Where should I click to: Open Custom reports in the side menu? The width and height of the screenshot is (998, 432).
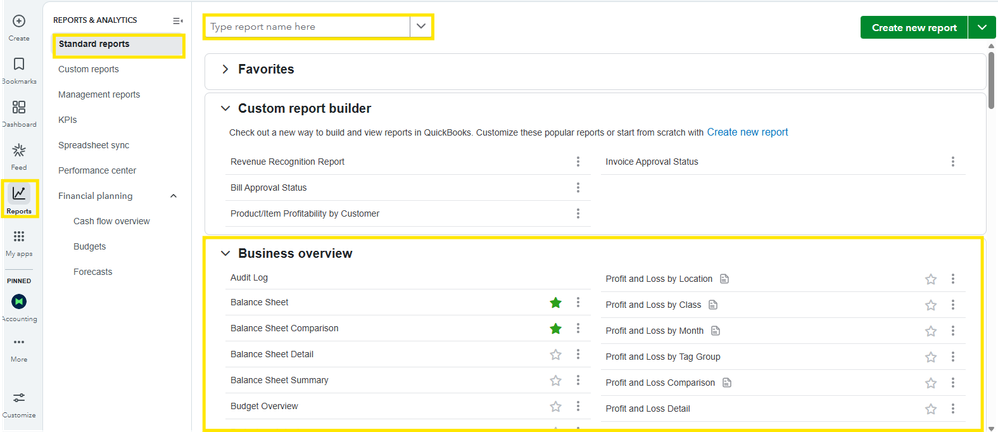(88, 69)
